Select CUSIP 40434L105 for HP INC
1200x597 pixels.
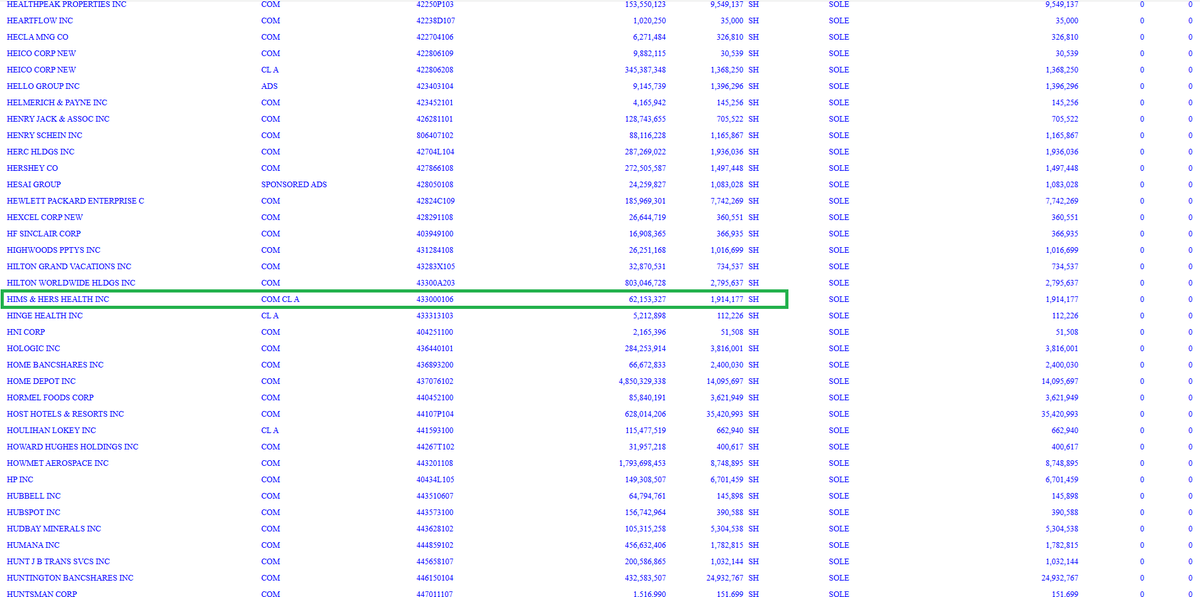[x=434, y=480]
